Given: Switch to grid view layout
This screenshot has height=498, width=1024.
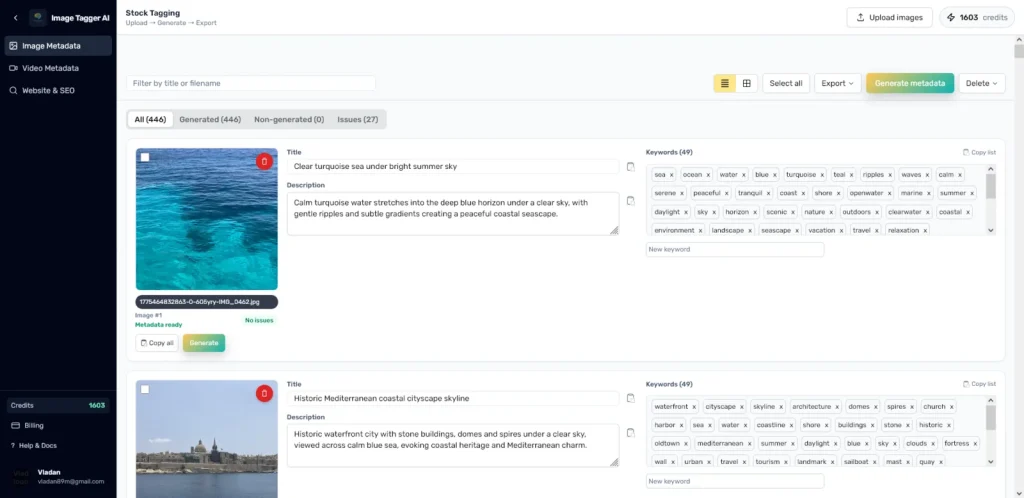Looking at the screenshot, I should click(746, 83).
